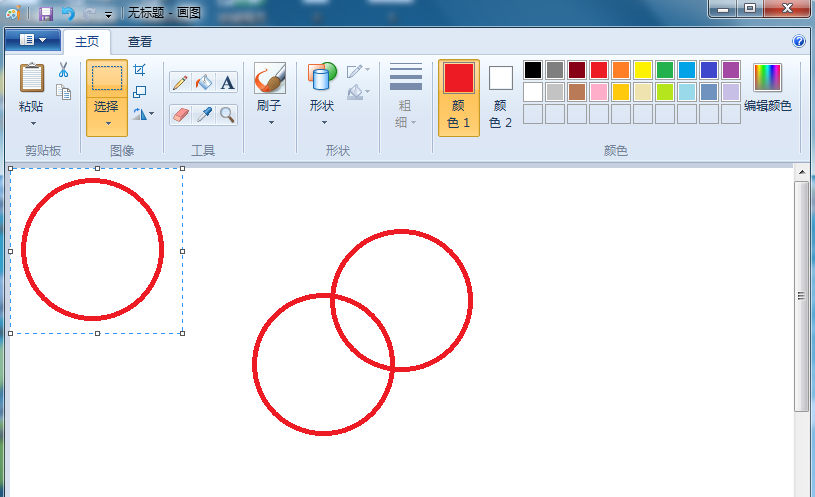Viewport: 815px width, 497px height.
Task: Select the Pencil tool
Action: pyautogui.click(x=180, y=82)
